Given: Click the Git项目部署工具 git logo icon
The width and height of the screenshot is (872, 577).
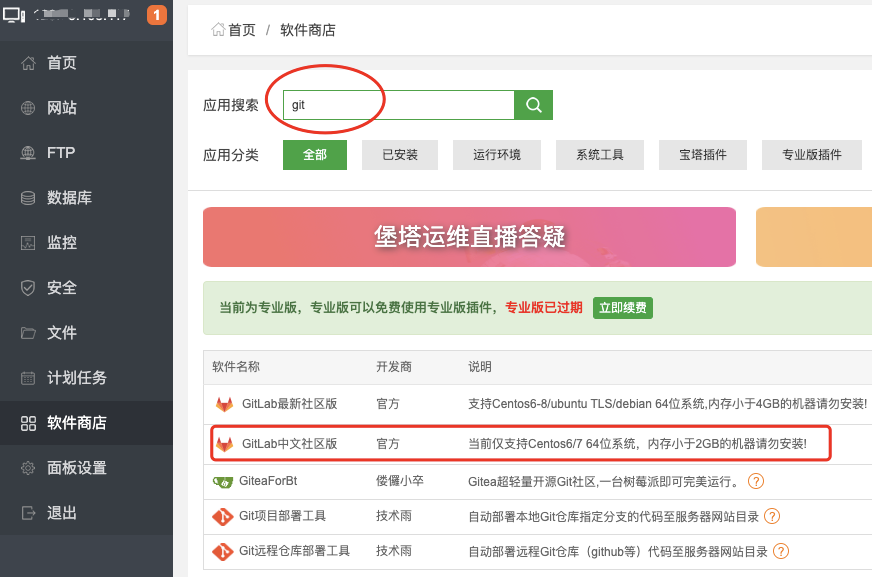Looking at the screenshot, I should [x=222, y=516].
